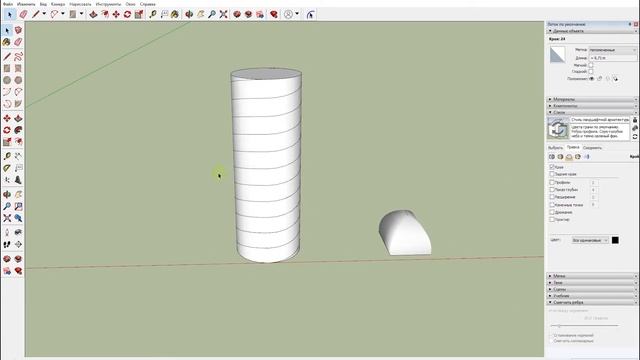This screenshot has height=360, width=640.
Task: Enable the 'Профили' profiles checkbox
Action: click(x=552, y=182)
